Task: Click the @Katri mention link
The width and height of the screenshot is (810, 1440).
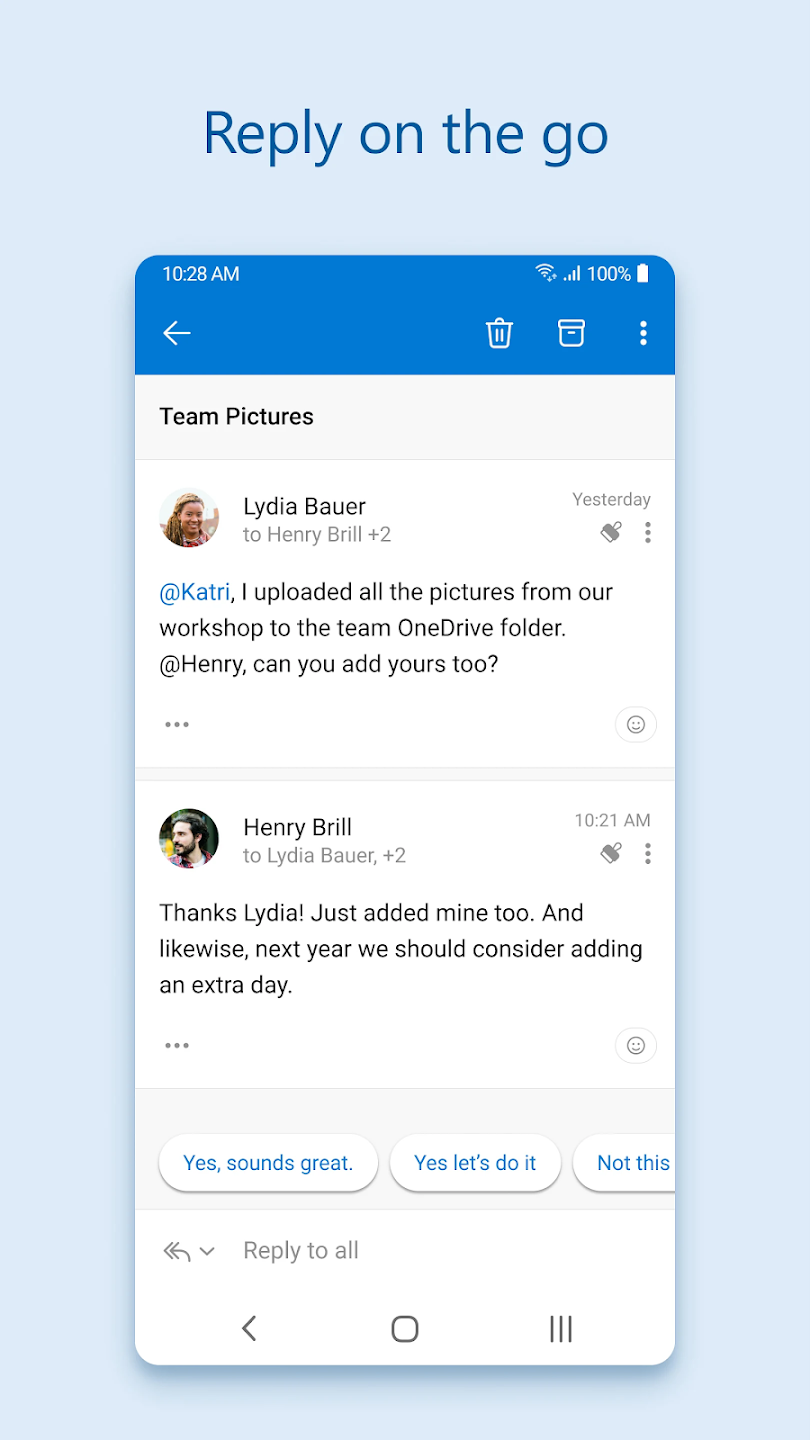Action: click(x=195, y=592)
